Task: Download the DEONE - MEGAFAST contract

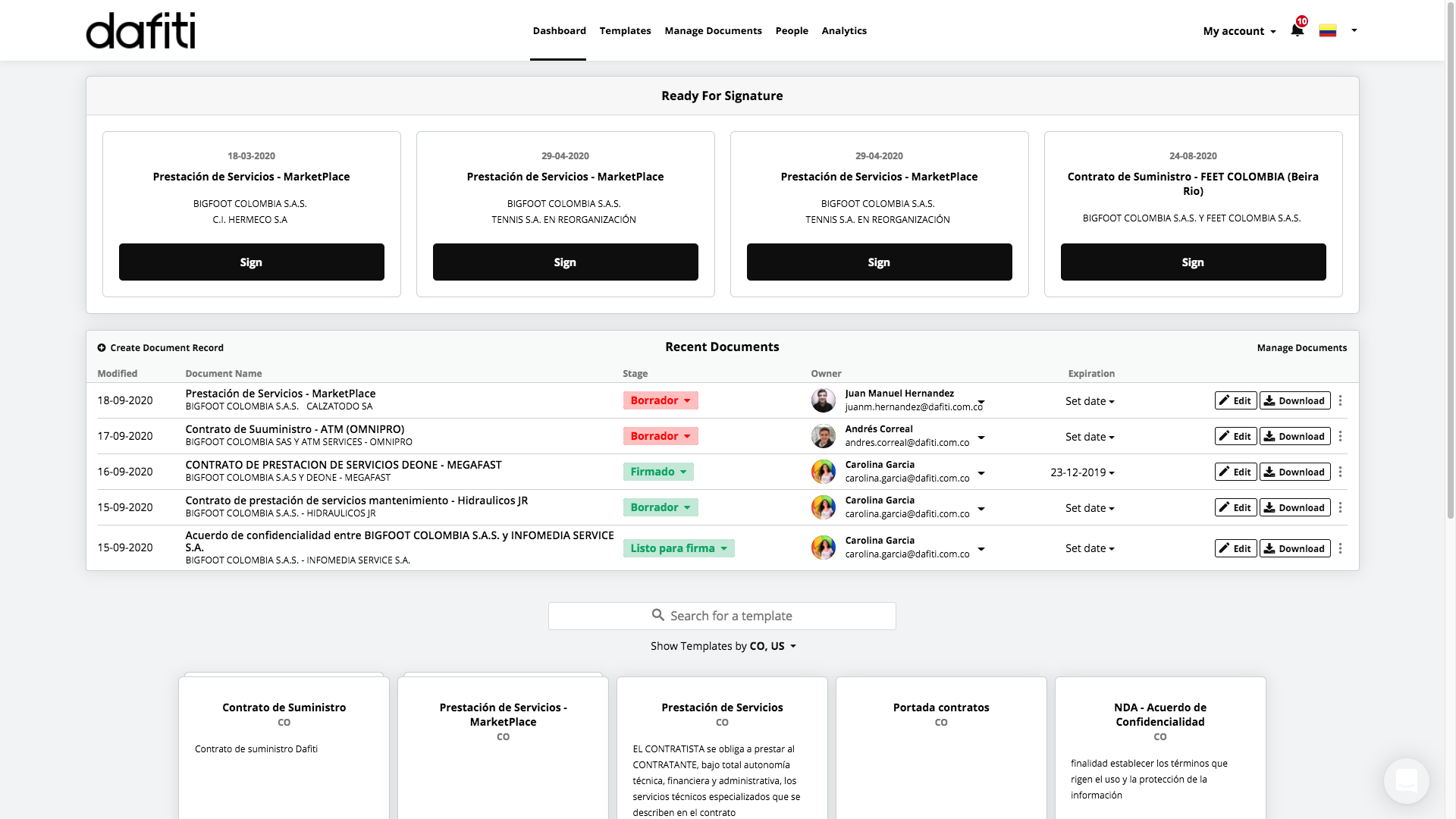Action: pos(1294,472)
